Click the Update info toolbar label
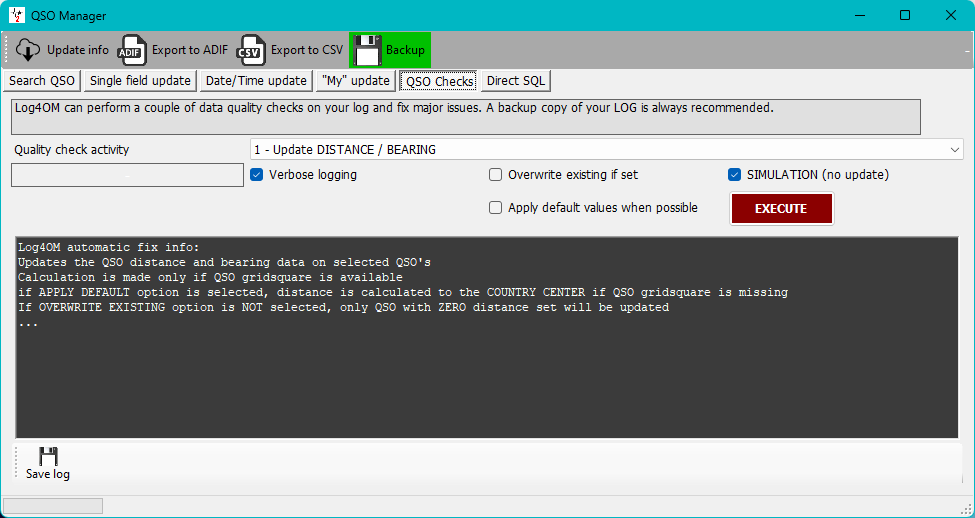 click(x=78, y=50)
